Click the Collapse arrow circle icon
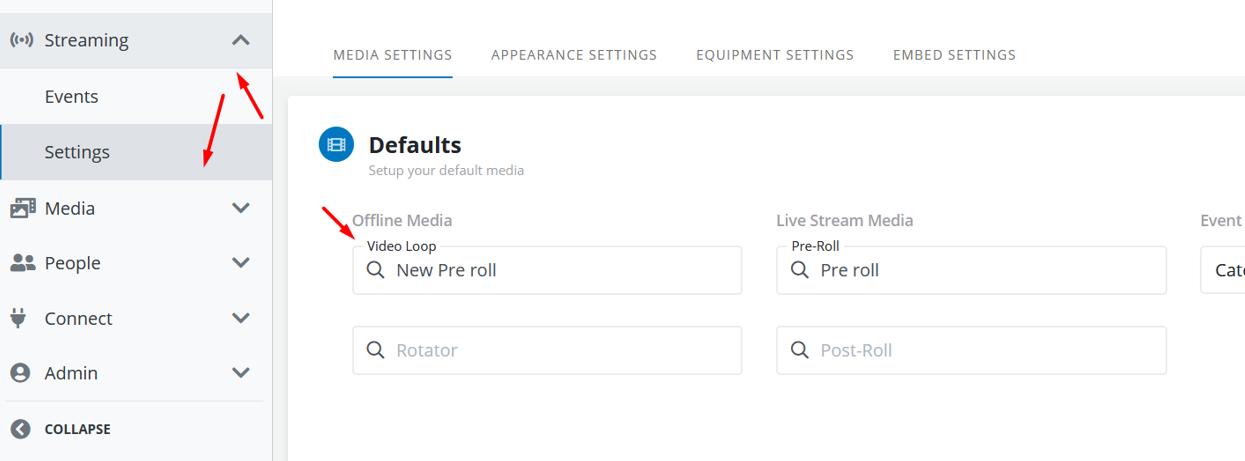Image resolution: width=1245 pixels, height=461 pixels. pos(21,429)
